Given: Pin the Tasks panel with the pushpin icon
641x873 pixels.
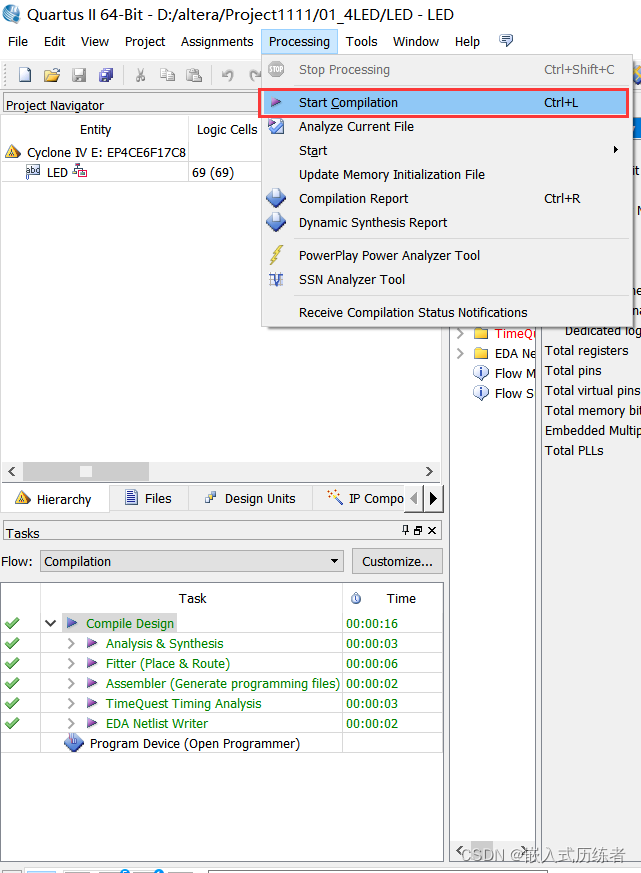Looking at the screenshot, I should click(x=405, y=530).
